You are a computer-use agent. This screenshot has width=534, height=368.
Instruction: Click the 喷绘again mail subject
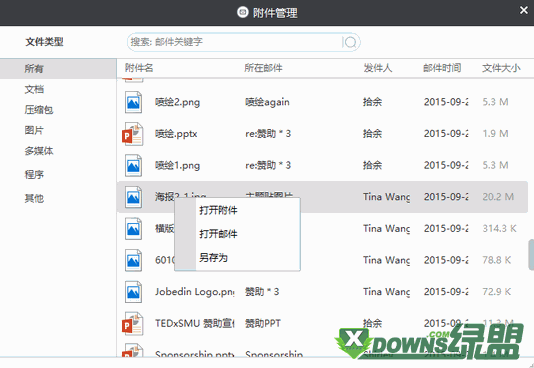pyautogui.click(x=267, y=102)
